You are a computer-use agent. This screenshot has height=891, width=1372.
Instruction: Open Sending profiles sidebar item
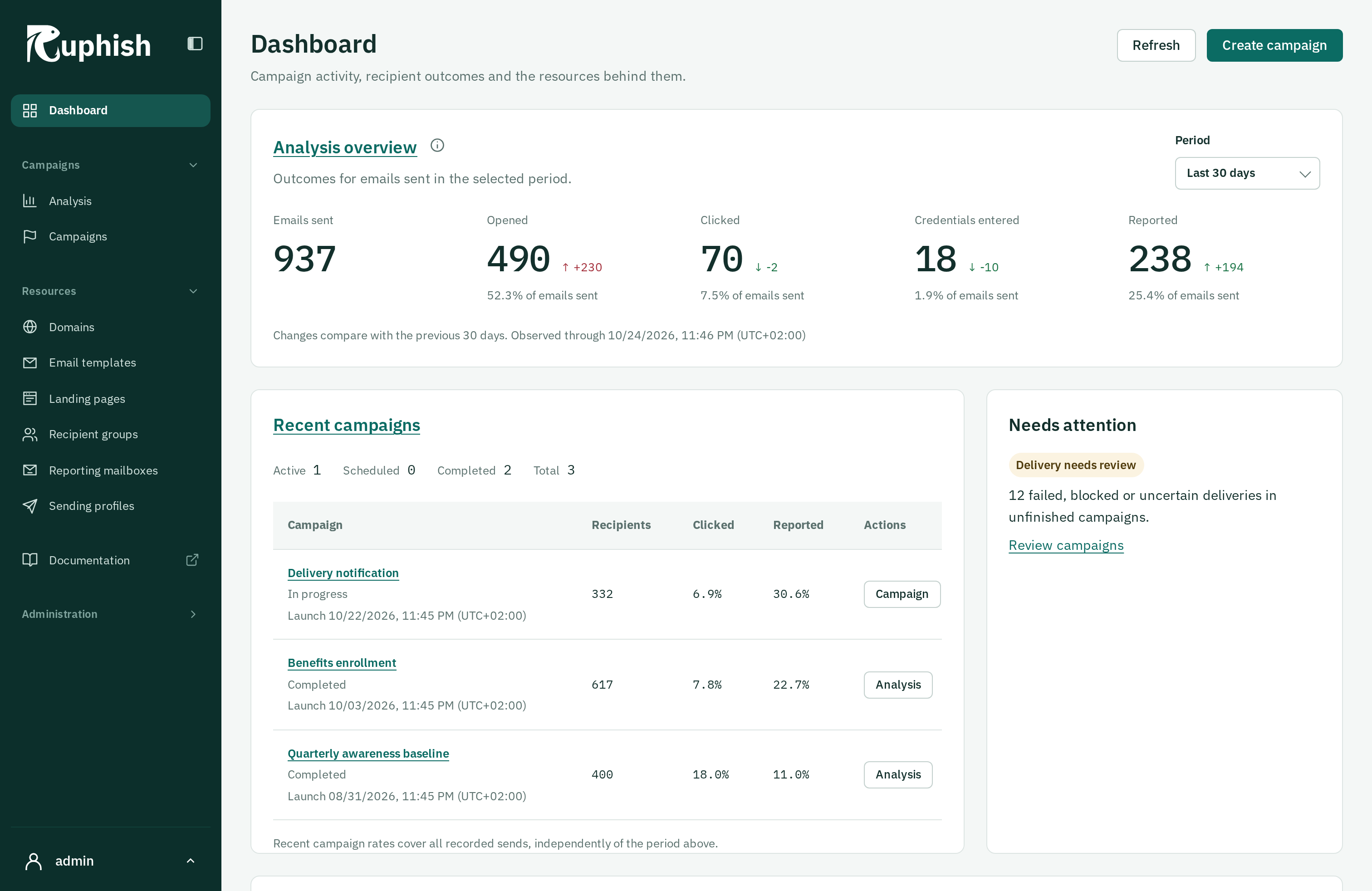pyautogui.click(x=111, y=505)
